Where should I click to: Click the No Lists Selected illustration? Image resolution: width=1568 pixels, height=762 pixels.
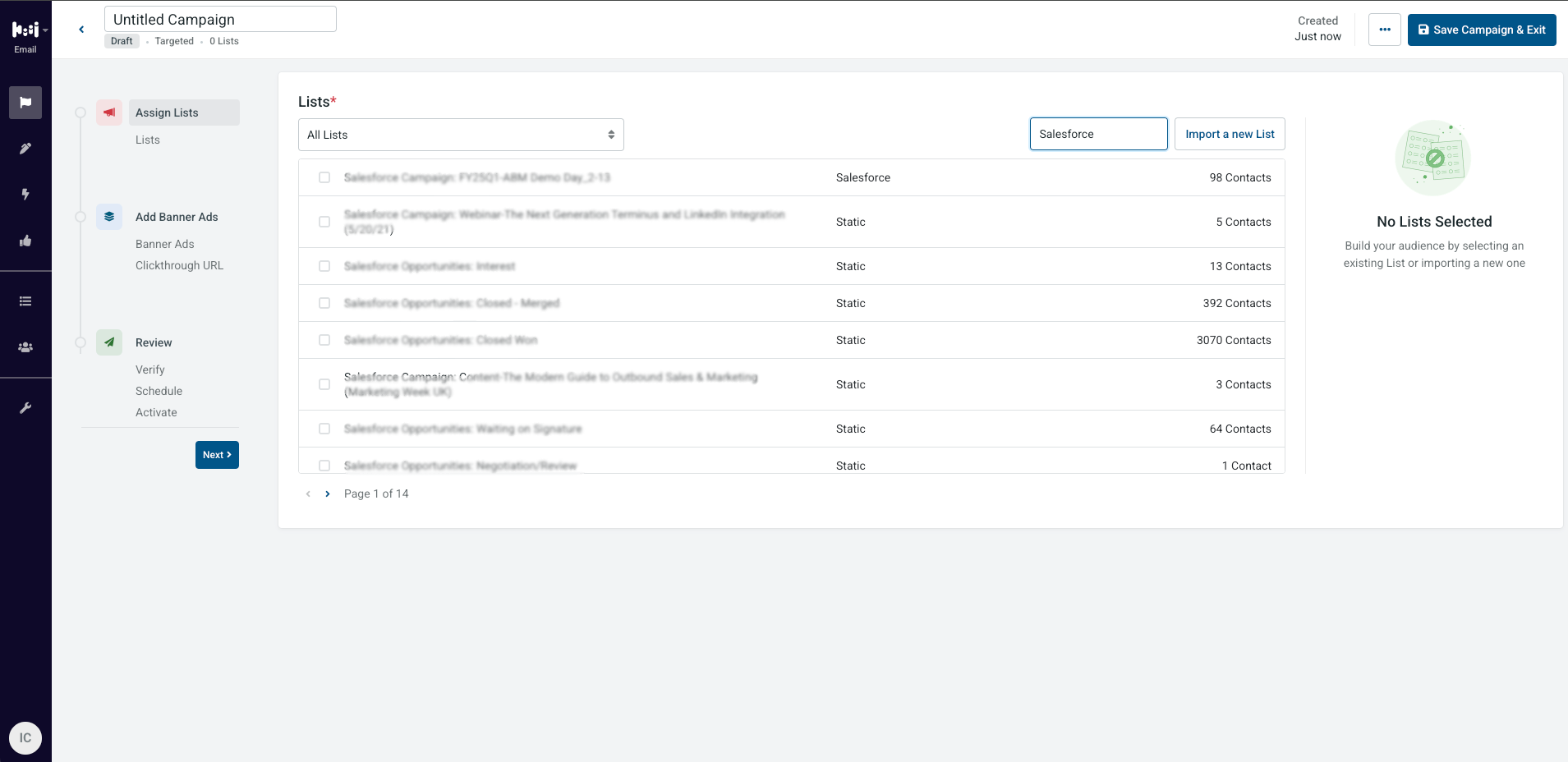[1434, 158]
